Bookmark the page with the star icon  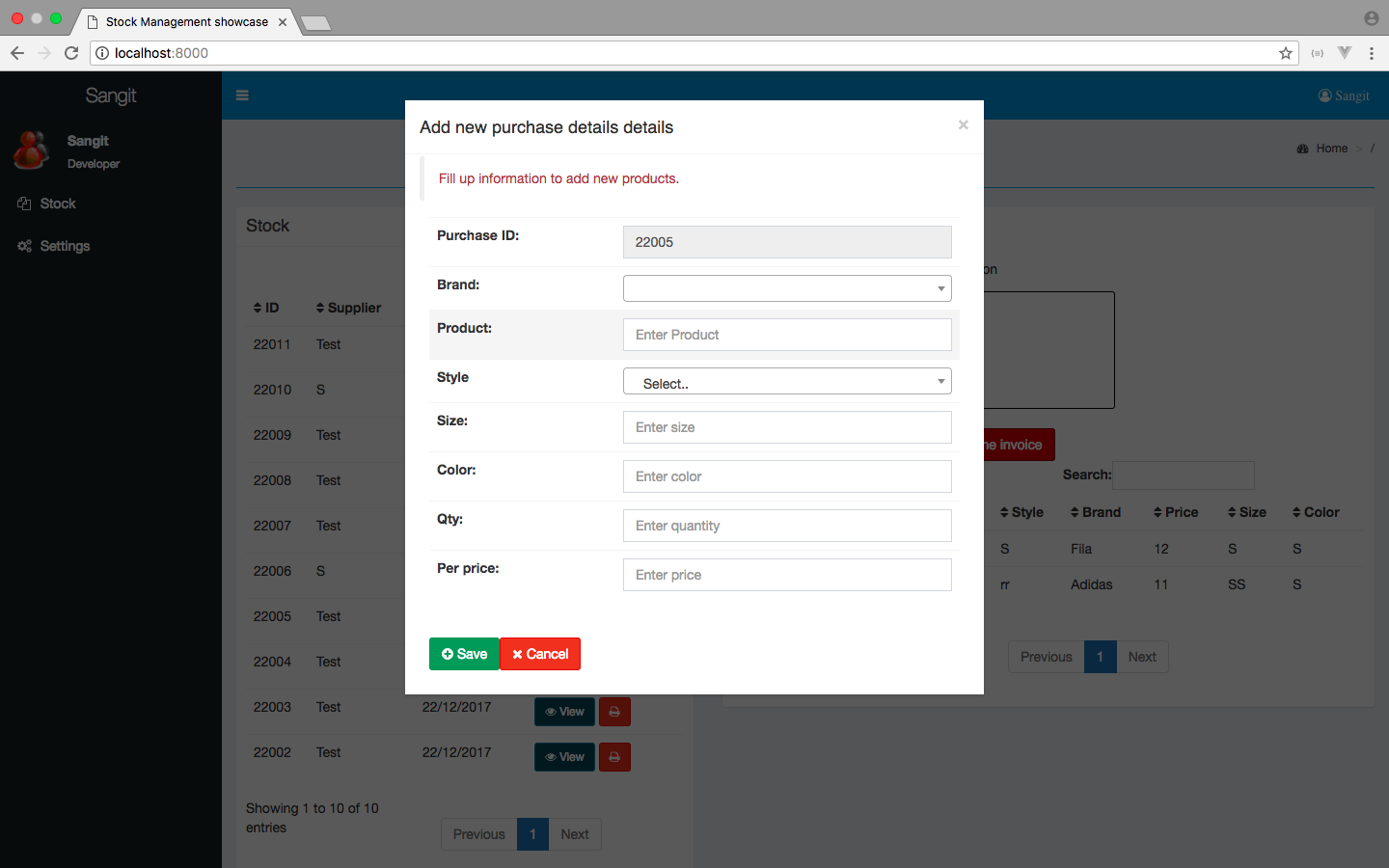pyautogui.click(x=1285, y=53)
